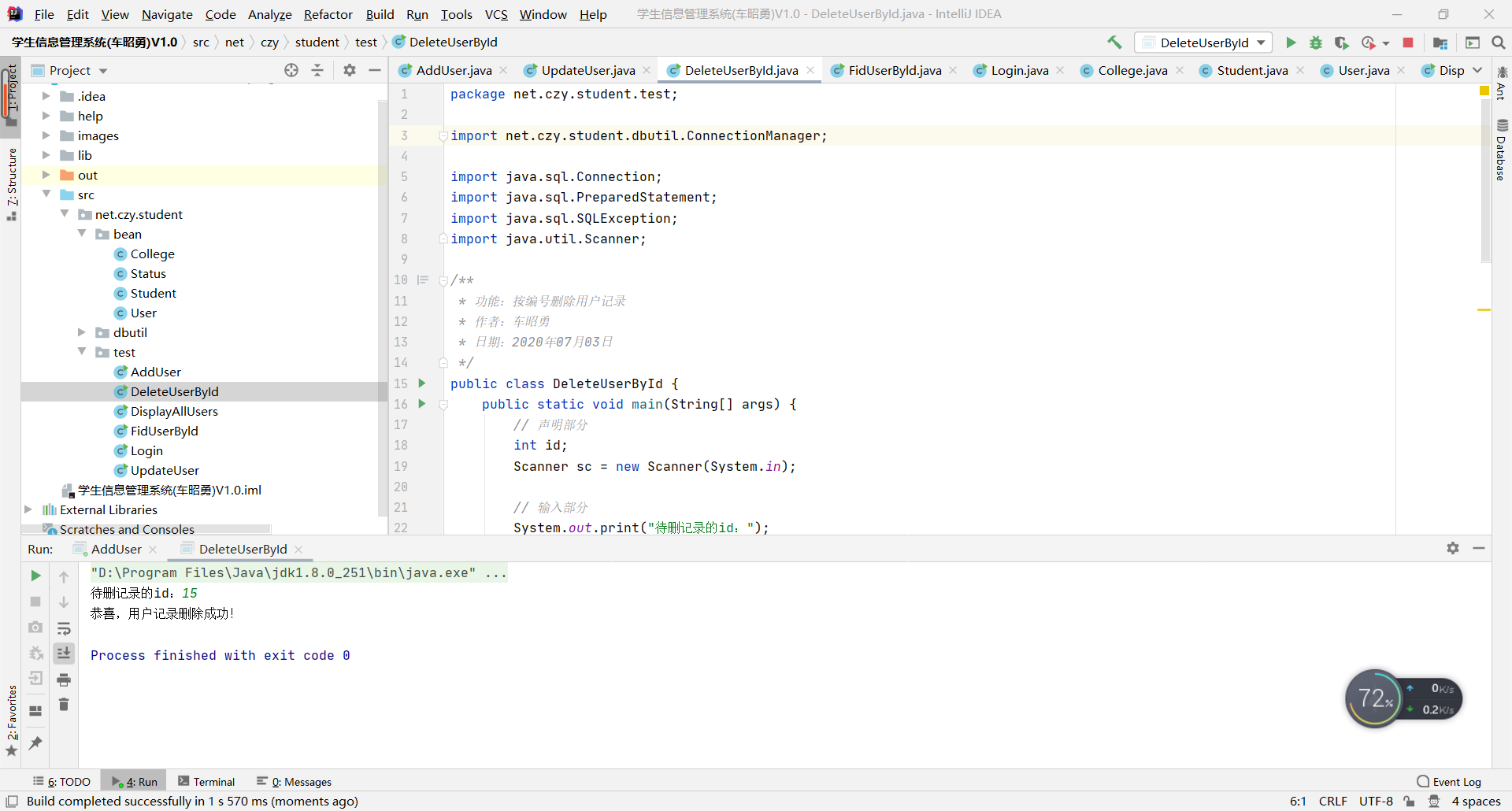The height and width of the screenshot is (811, 1512).
Task: Fold the Javadoc comment at line 10
Action: click(443, 280)
